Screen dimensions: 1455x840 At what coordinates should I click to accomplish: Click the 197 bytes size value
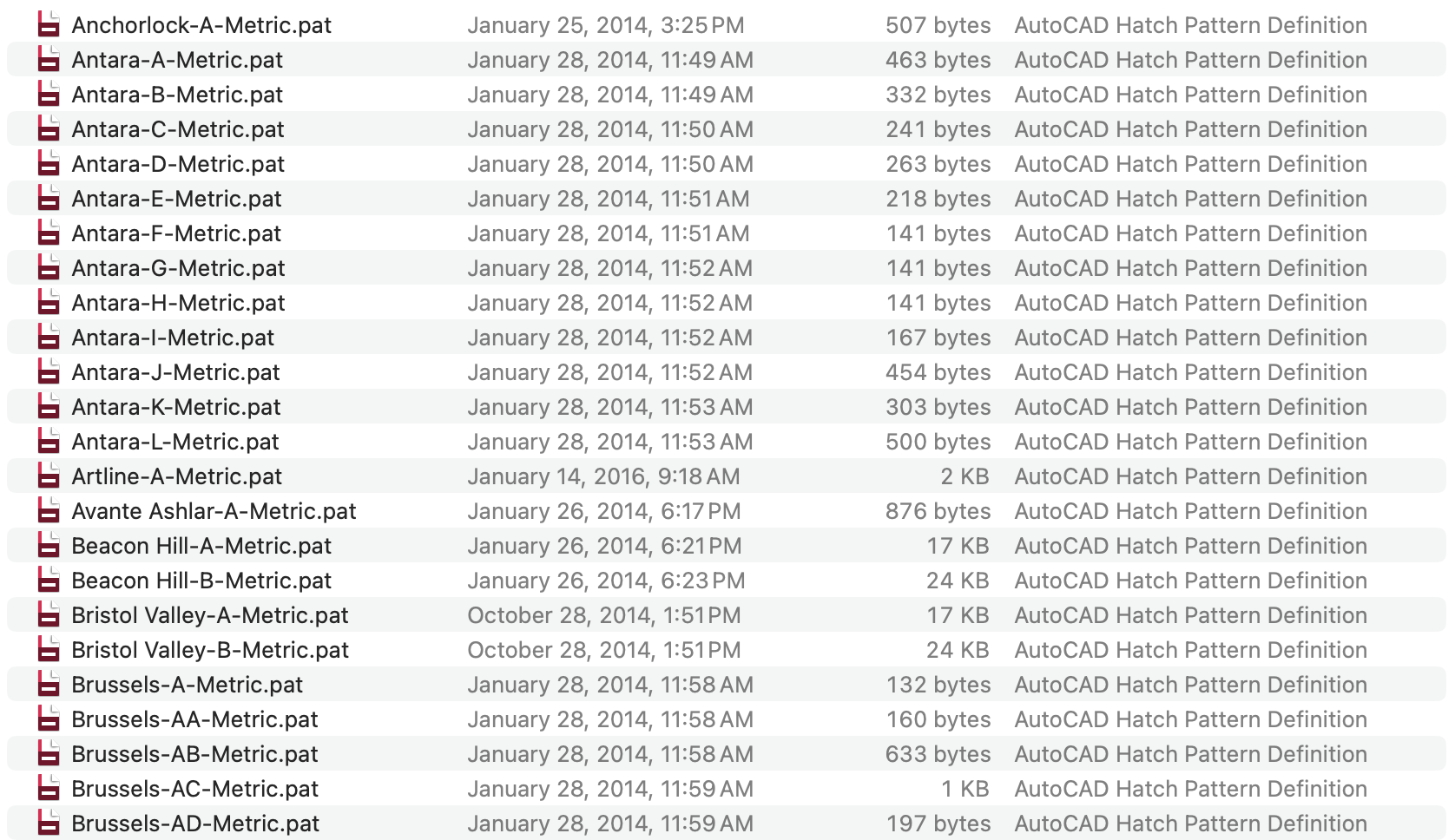coord(938,824)
